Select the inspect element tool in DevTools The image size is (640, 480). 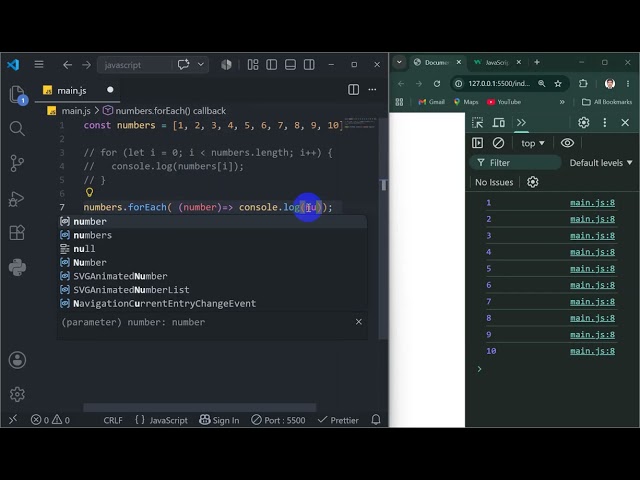click(x=477, y=122)
